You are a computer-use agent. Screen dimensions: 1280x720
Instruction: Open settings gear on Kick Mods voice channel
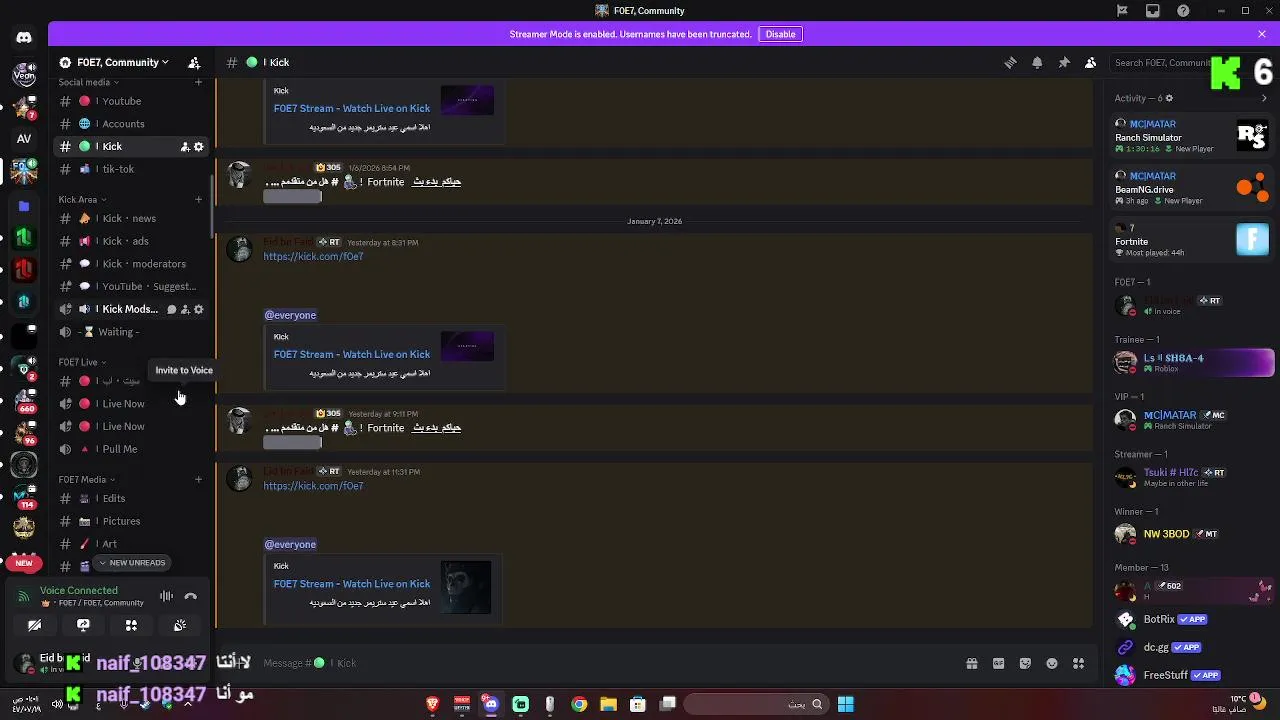(199, 309)
